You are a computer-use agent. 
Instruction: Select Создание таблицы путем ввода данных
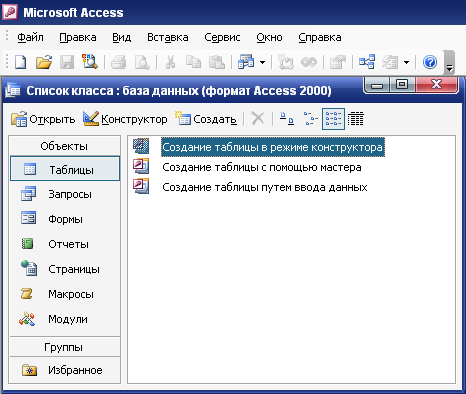[x=265, y=187]
